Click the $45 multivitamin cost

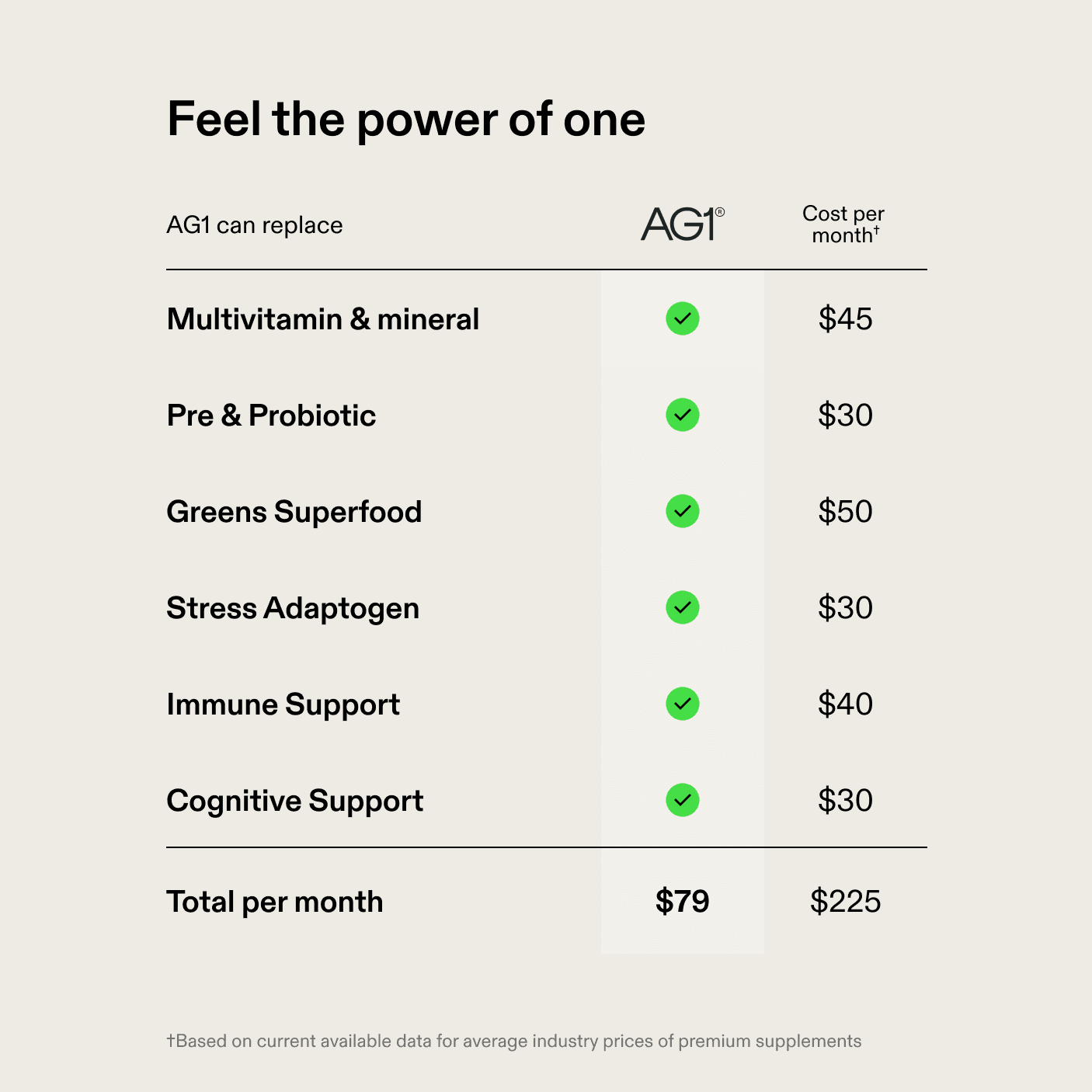tap(845, 319)
